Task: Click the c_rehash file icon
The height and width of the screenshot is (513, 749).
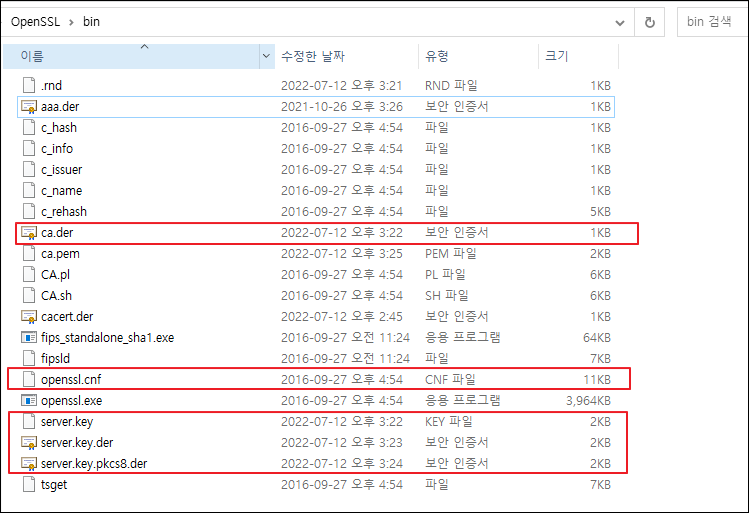Action: pos(29,212)
